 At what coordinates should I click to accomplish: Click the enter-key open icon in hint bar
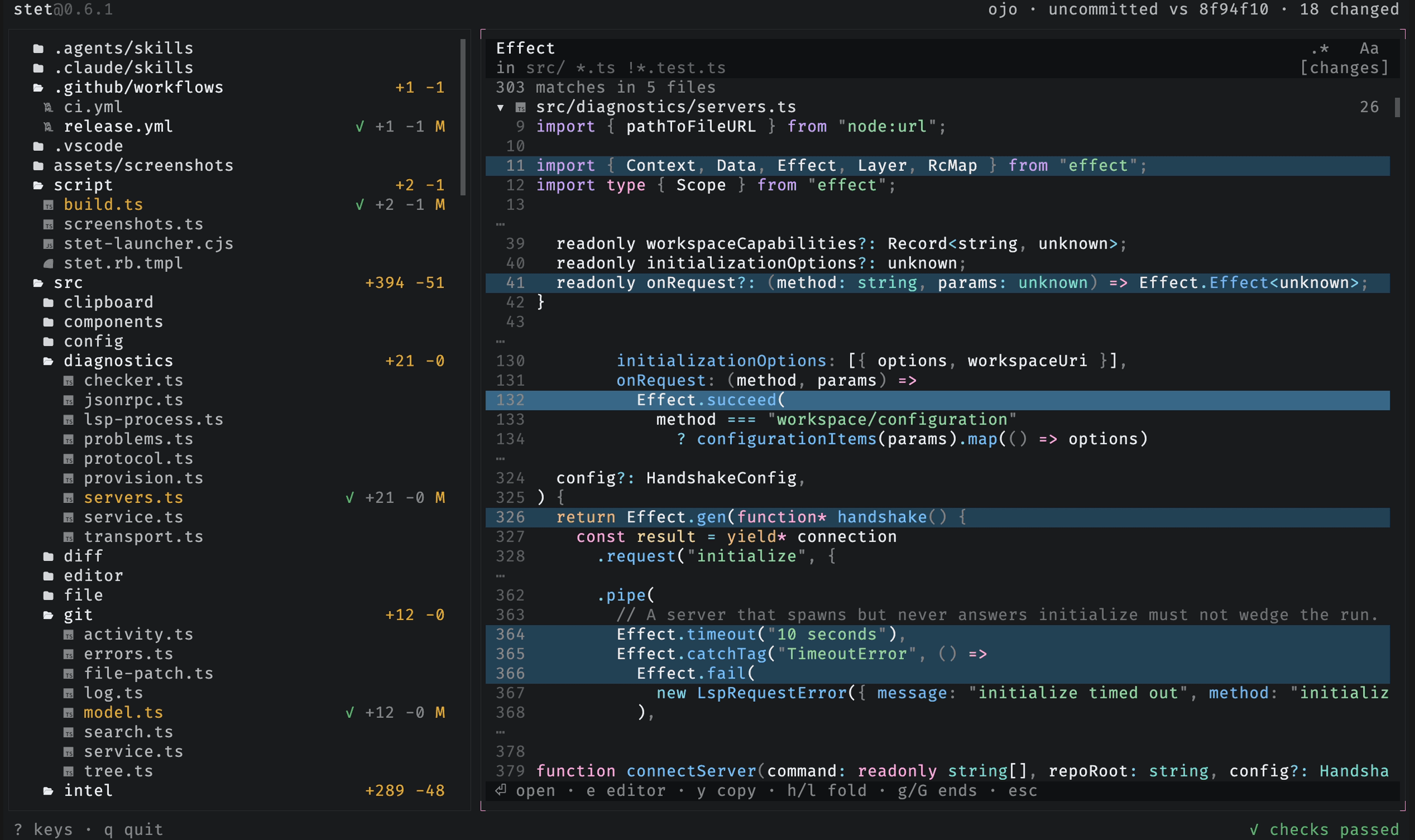click(x=500, y=790)
